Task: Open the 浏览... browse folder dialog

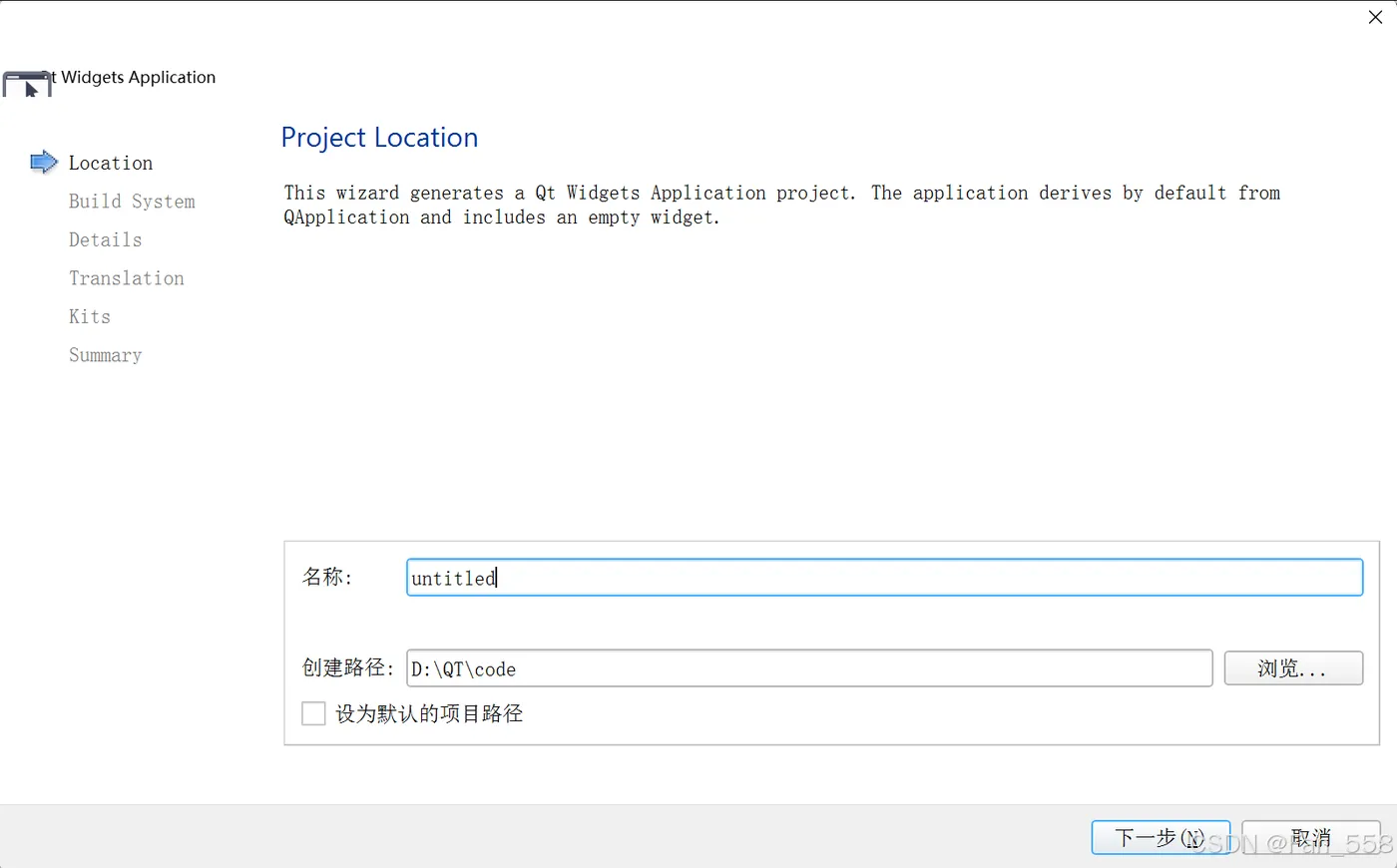Action: pos(1293,668)
